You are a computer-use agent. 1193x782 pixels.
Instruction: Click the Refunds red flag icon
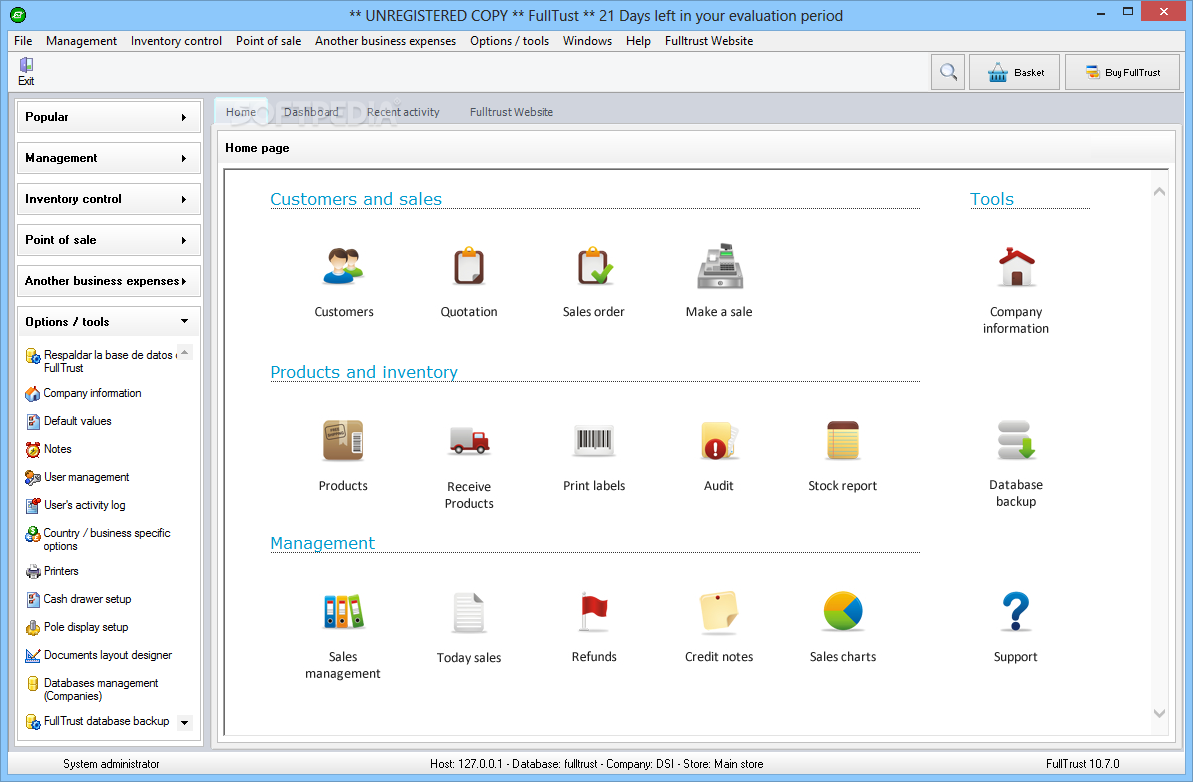593,612
